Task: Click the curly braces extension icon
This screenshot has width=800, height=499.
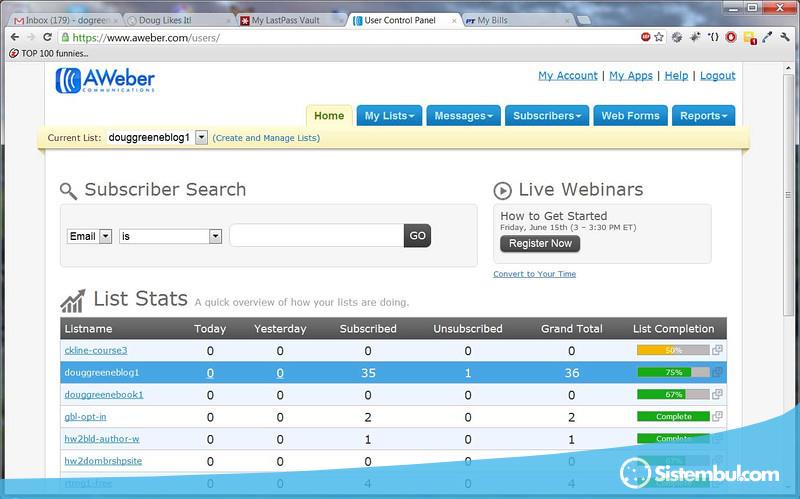Action: 713,37
